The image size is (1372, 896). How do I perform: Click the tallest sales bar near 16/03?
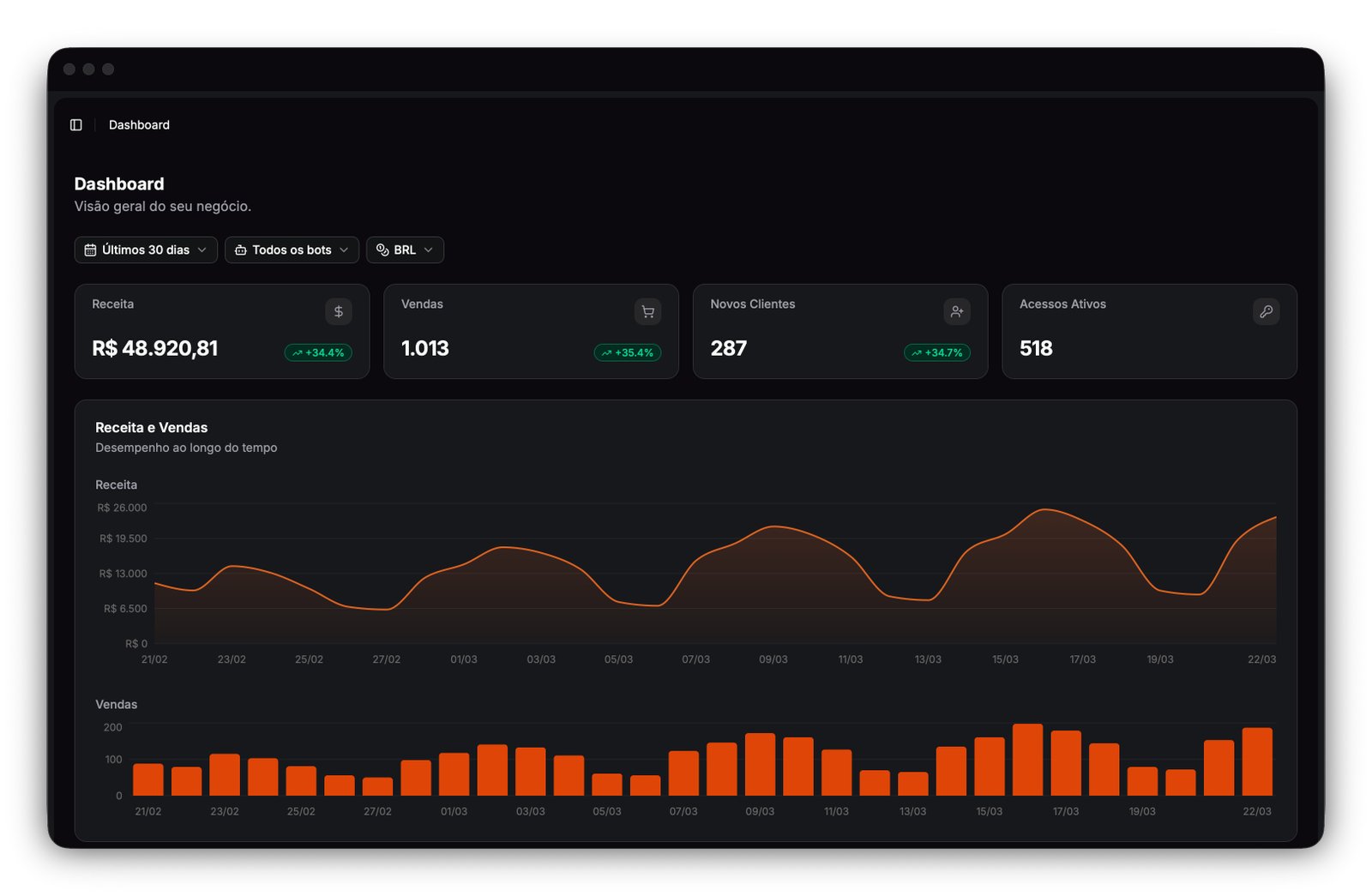[x=1027, y=760]
